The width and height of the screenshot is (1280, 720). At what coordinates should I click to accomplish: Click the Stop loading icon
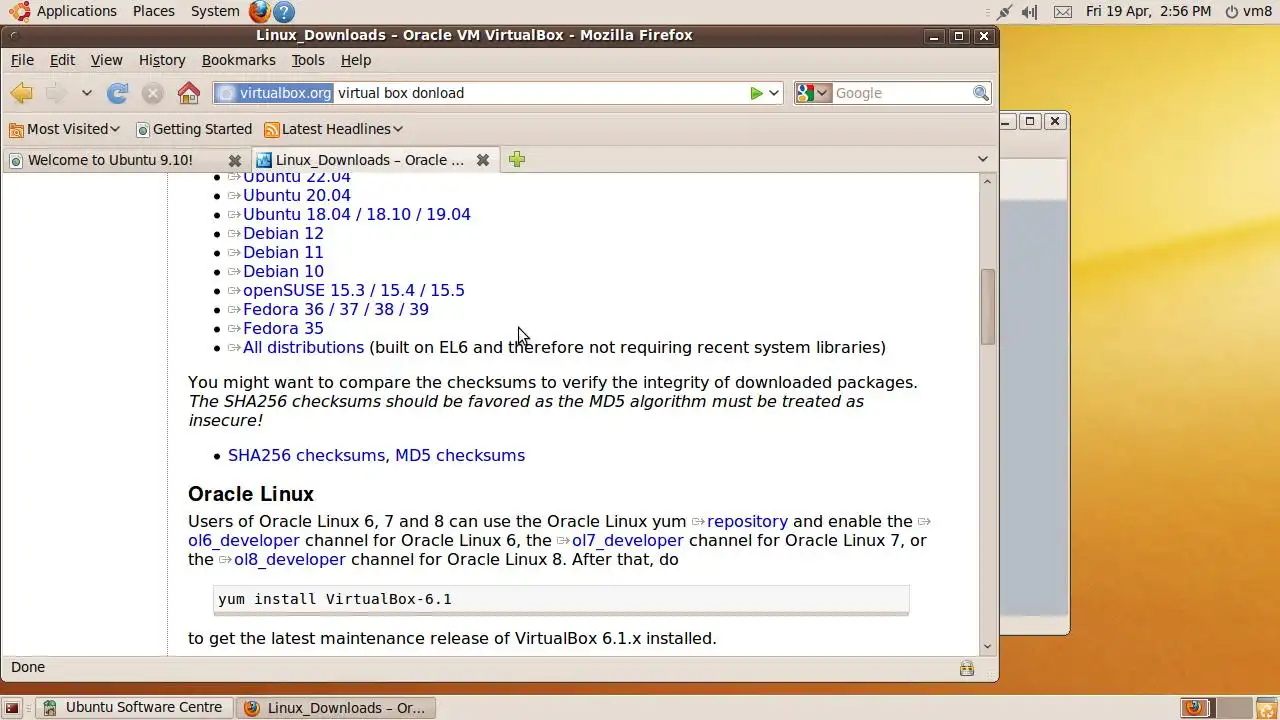[152, 93]
